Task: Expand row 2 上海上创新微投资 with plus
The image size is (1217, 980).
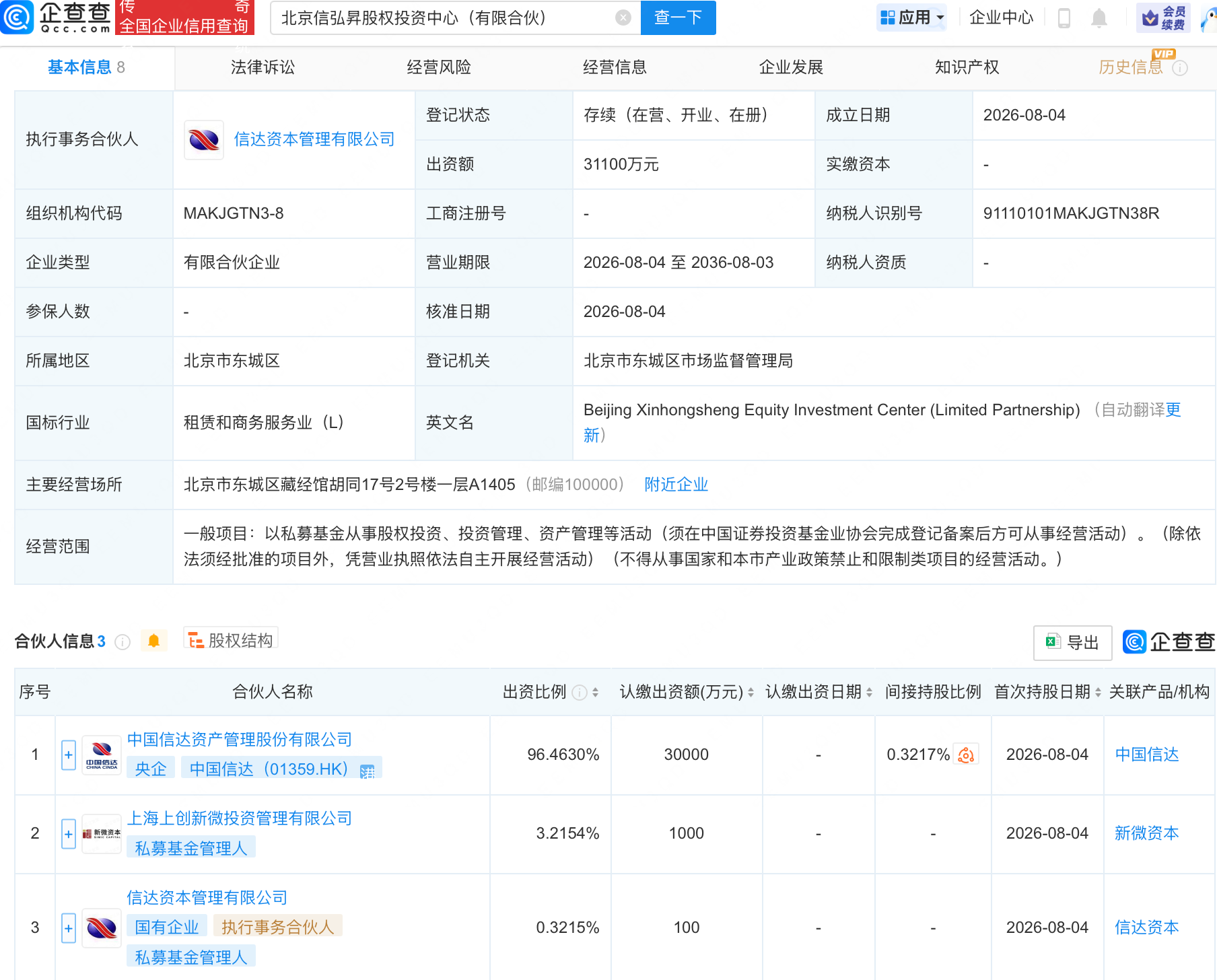Action: [x=69, y=835]
